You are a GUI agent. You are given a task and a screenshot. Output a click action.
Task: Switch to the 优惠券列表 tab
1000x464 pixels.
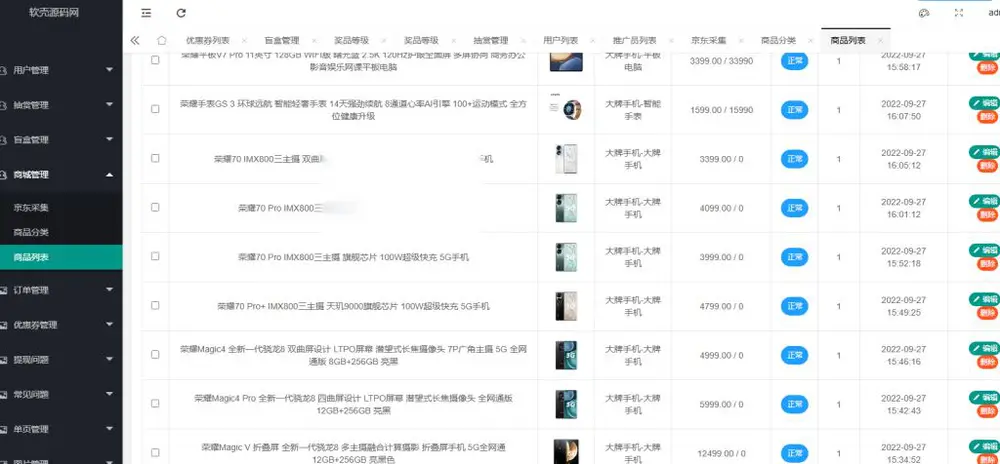[208, 40]
